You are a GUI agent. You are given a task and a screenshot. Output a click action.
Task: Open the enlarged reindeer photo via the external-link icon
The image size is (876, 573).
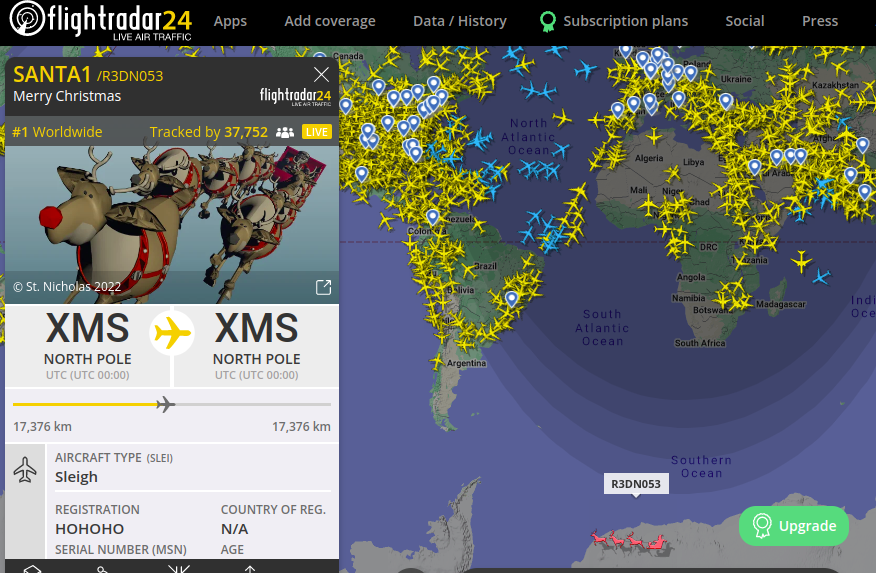tap(323, 287)
